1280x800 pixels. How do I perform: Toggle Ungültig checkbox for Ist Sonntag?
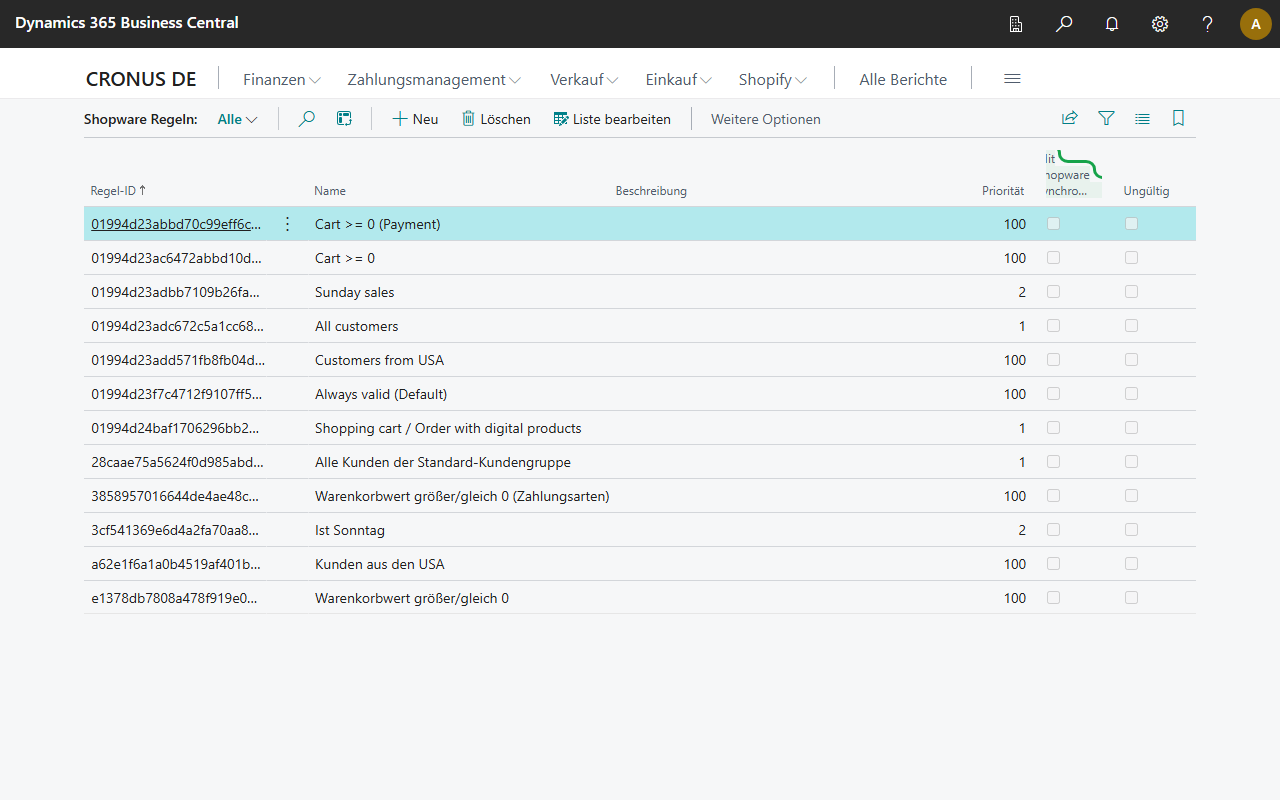tap(1131, 530)
